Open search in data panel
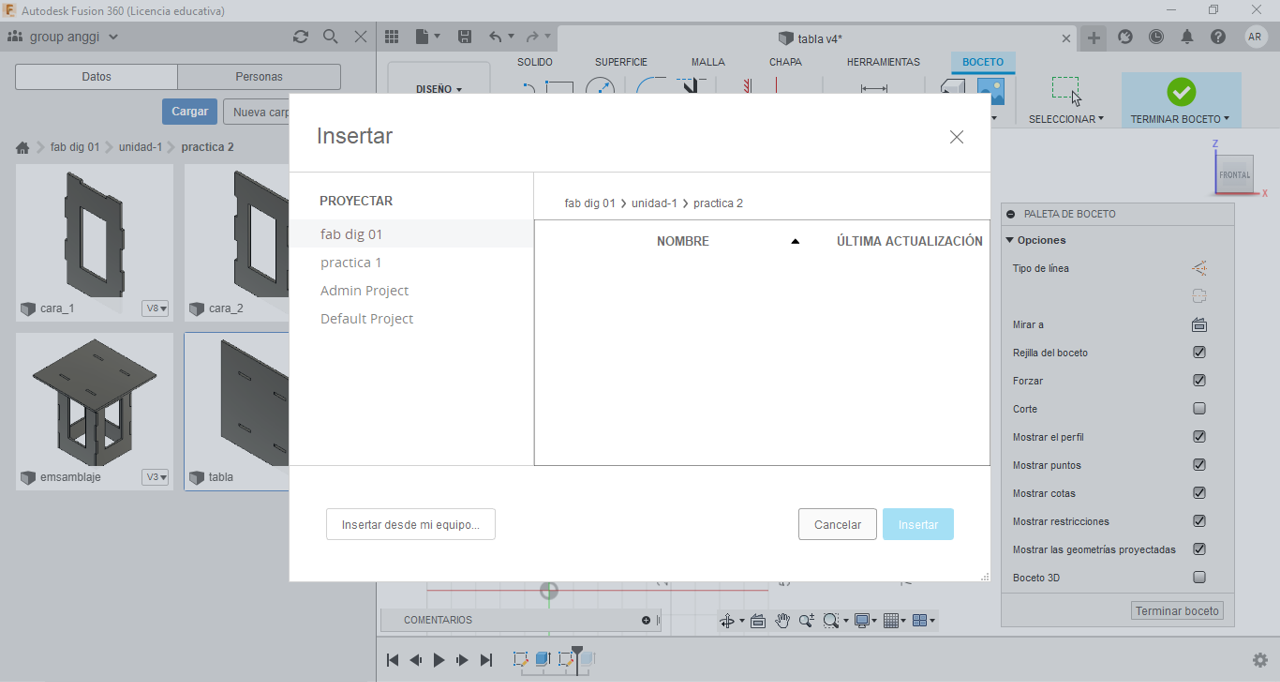 coord(331,37)
